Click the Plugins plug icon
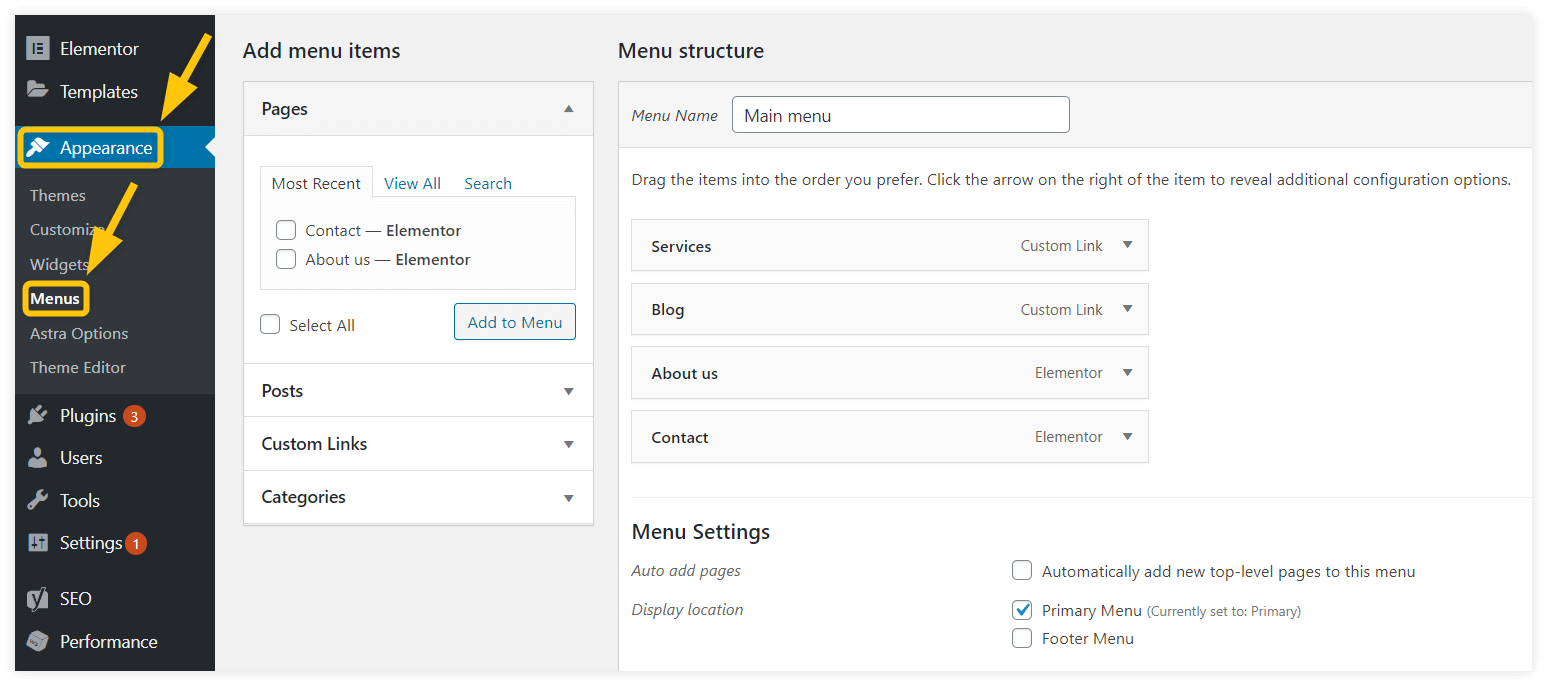1547x686 pixels. 38,415
